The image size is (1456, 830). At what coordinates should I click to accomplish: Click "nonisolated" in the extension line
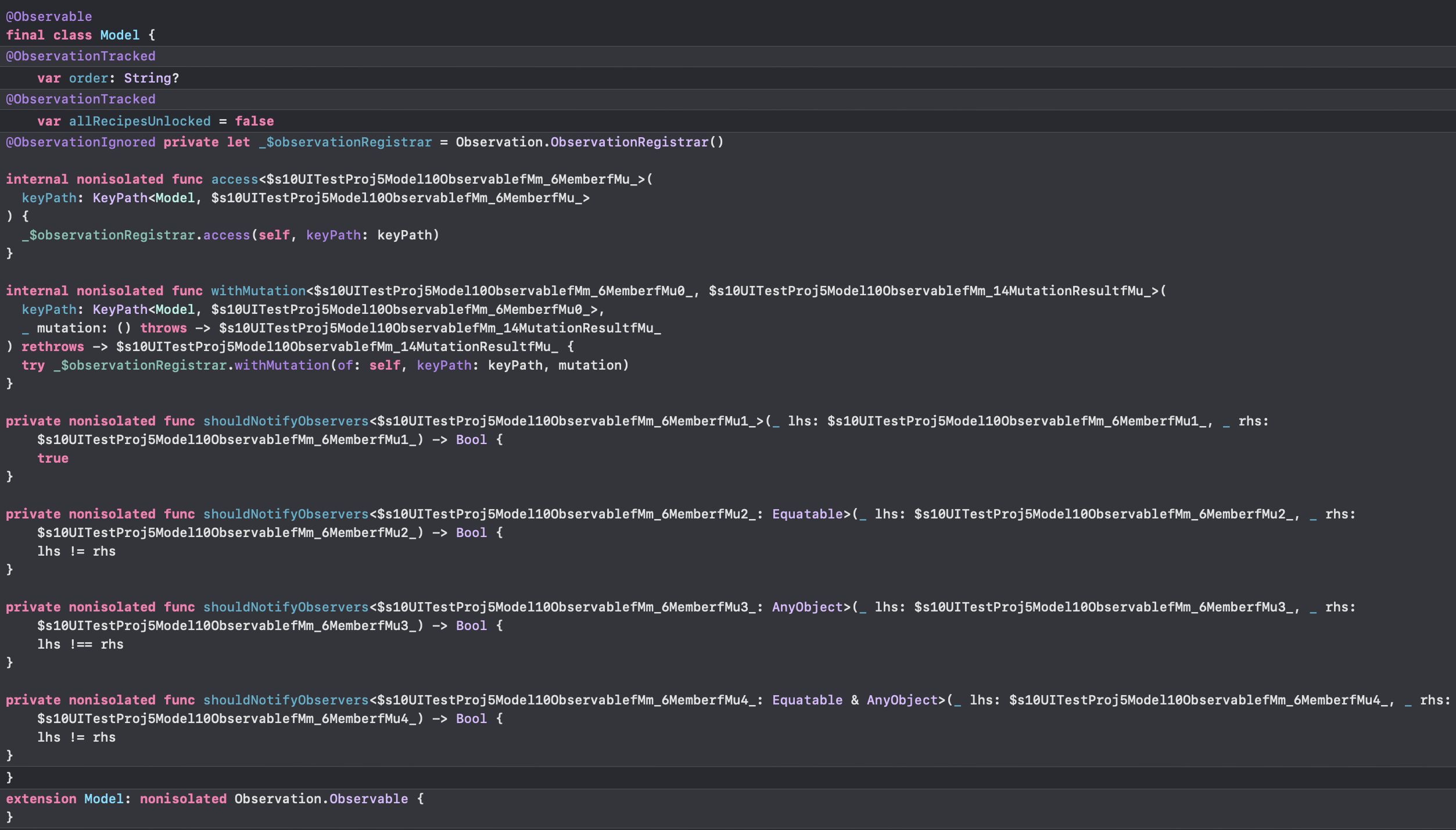(183, 799)
